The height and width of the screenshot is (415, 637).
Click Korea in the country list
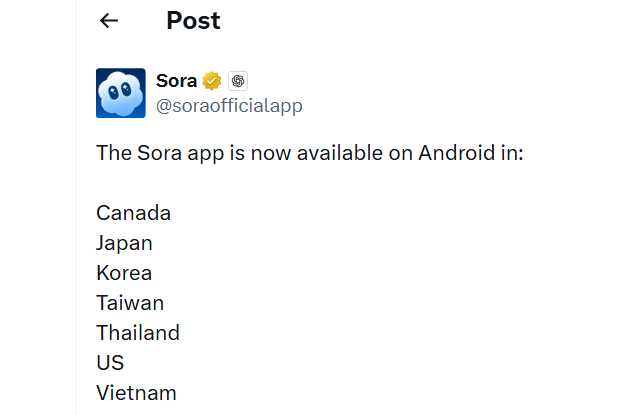124,272
